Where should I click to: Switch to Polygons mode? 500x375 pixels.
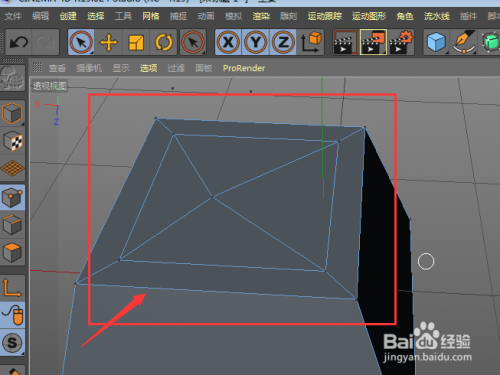[12, 252]
